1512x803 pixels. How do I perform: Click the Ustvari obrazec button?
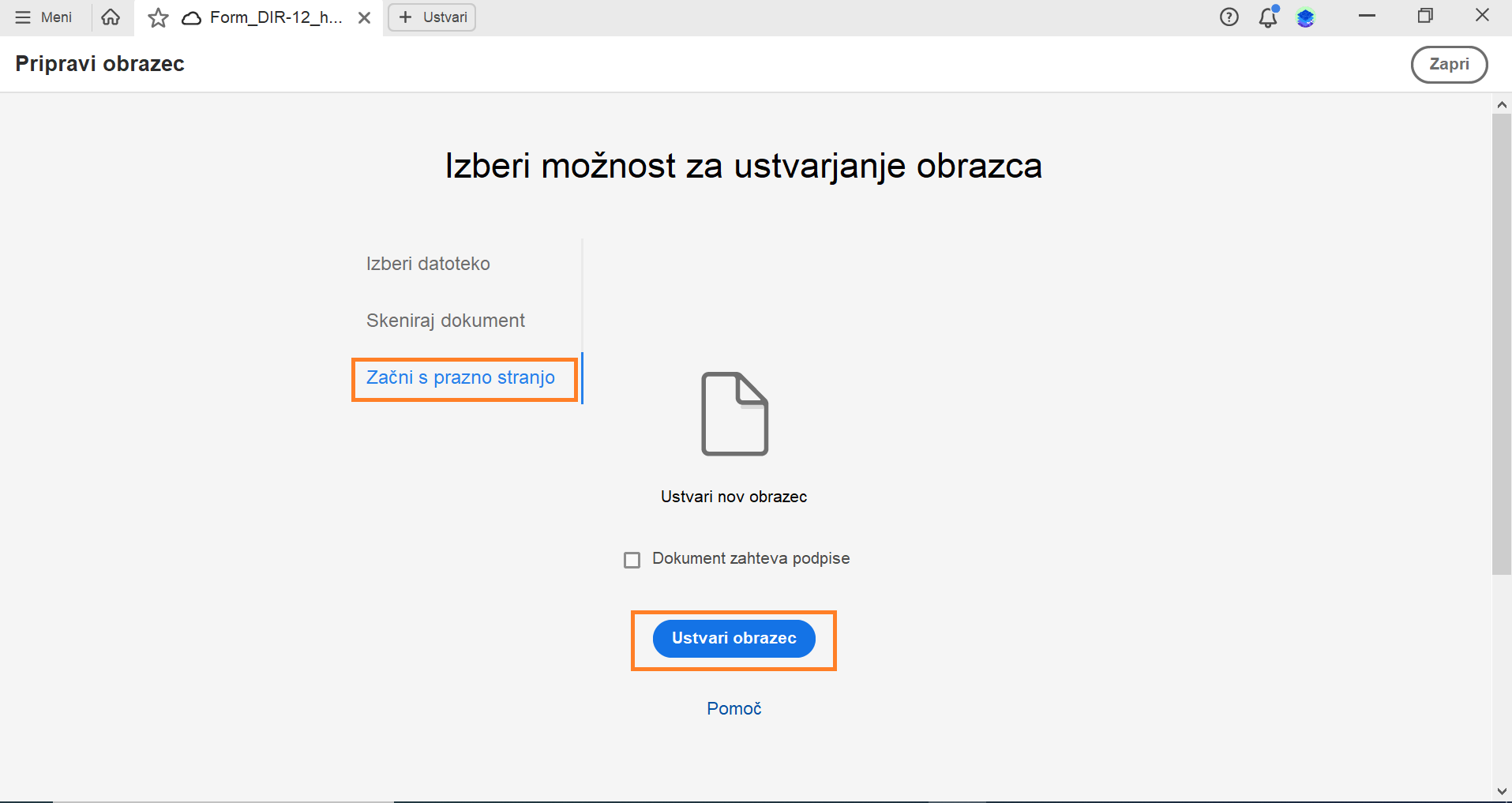[x=733, y=639]
